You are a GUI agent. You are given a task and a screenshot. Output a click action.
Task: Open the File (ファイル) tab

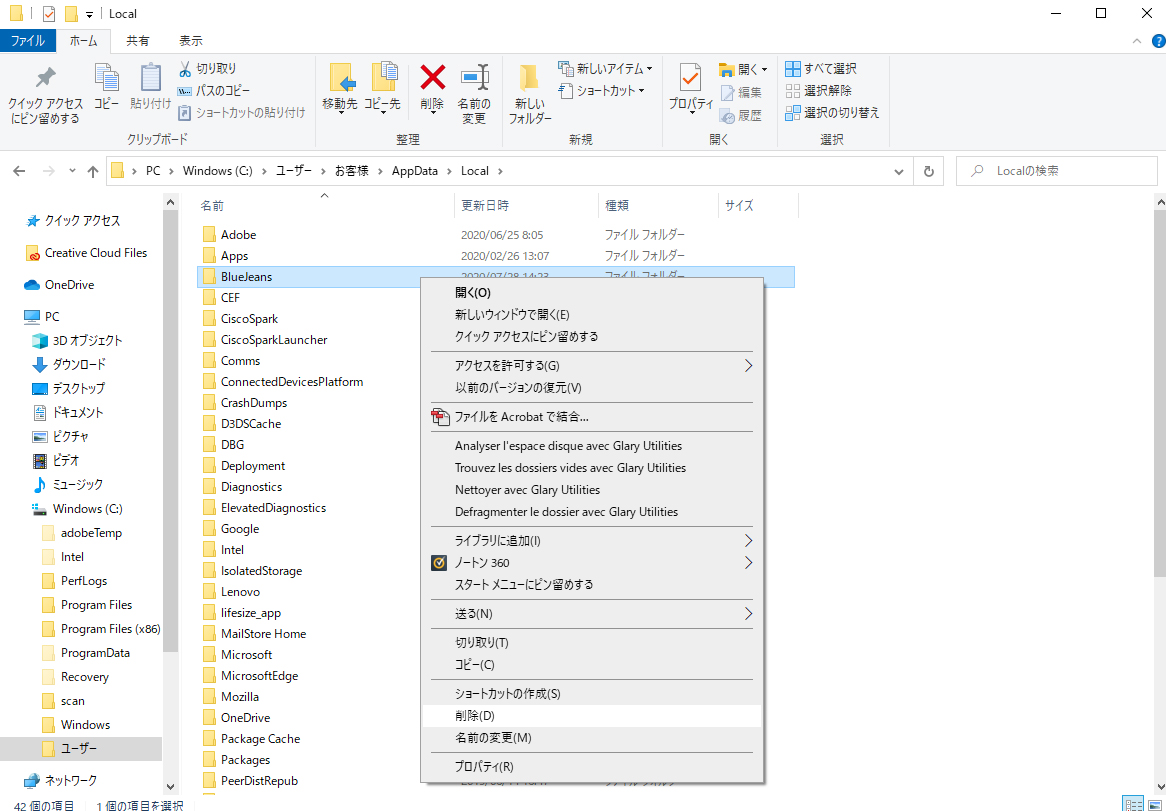(28, 41)
